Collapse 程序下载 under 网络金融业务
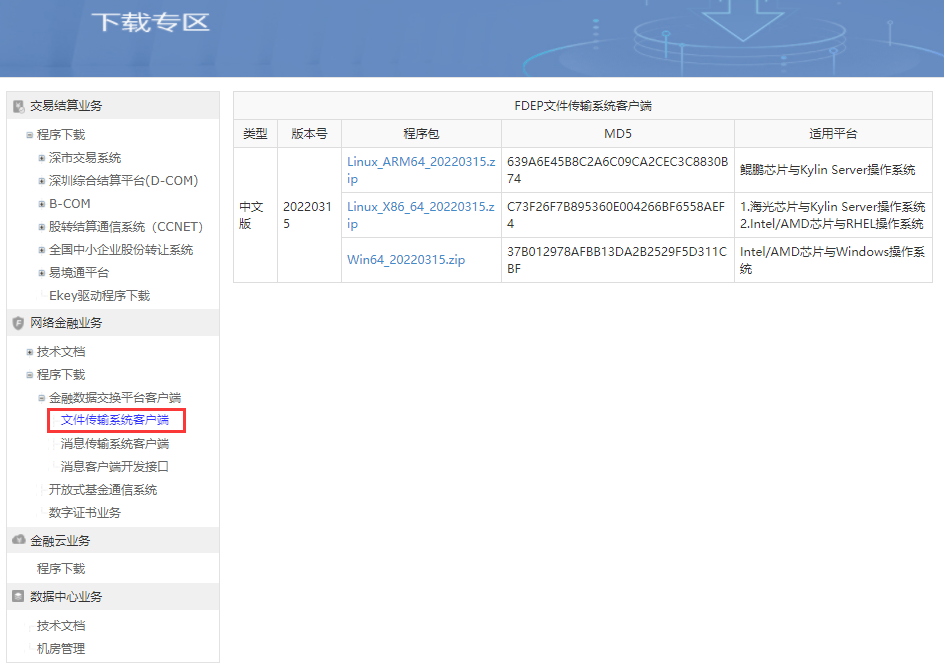Image resolution: width=944 pixels, height=668 pixels. (x=30, y=375)
